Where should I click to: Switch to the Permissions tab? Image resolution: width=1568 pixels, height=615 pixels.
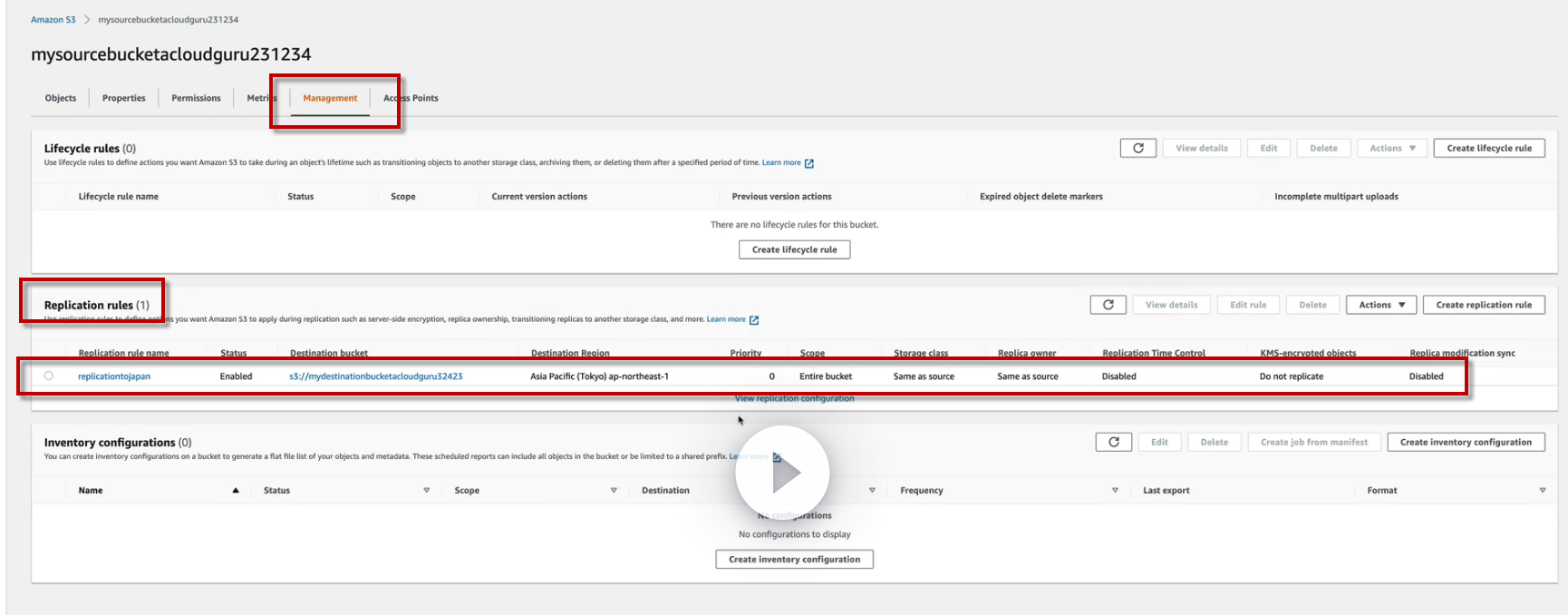(x=196, y=98)
